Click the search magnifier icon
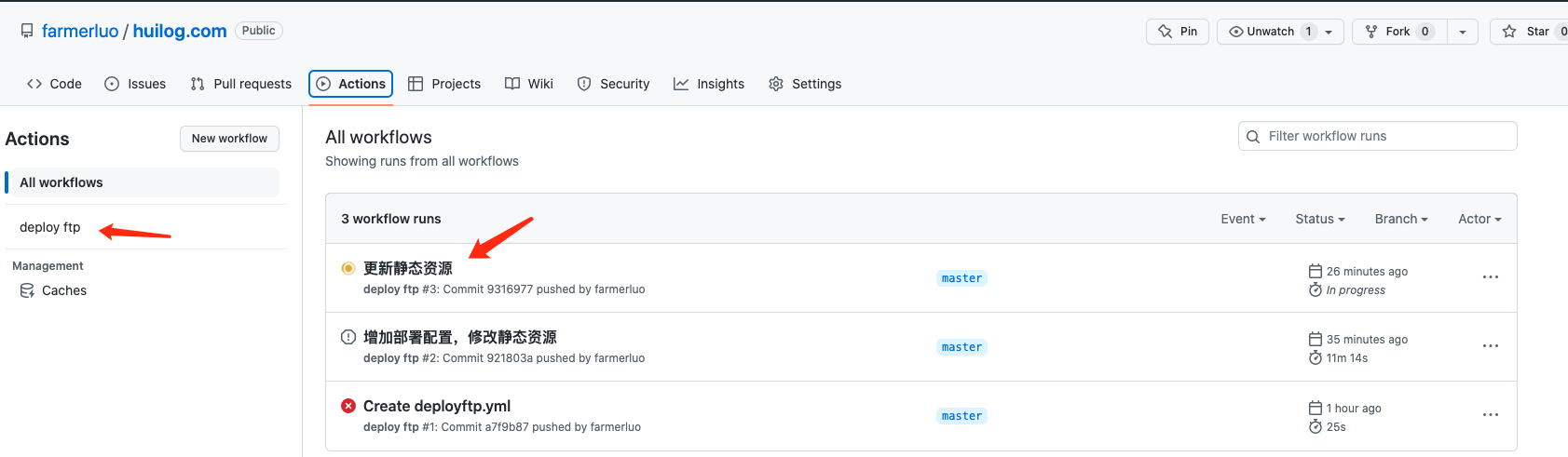This screenshot has height=457, width=1568. click(1253, 136)
